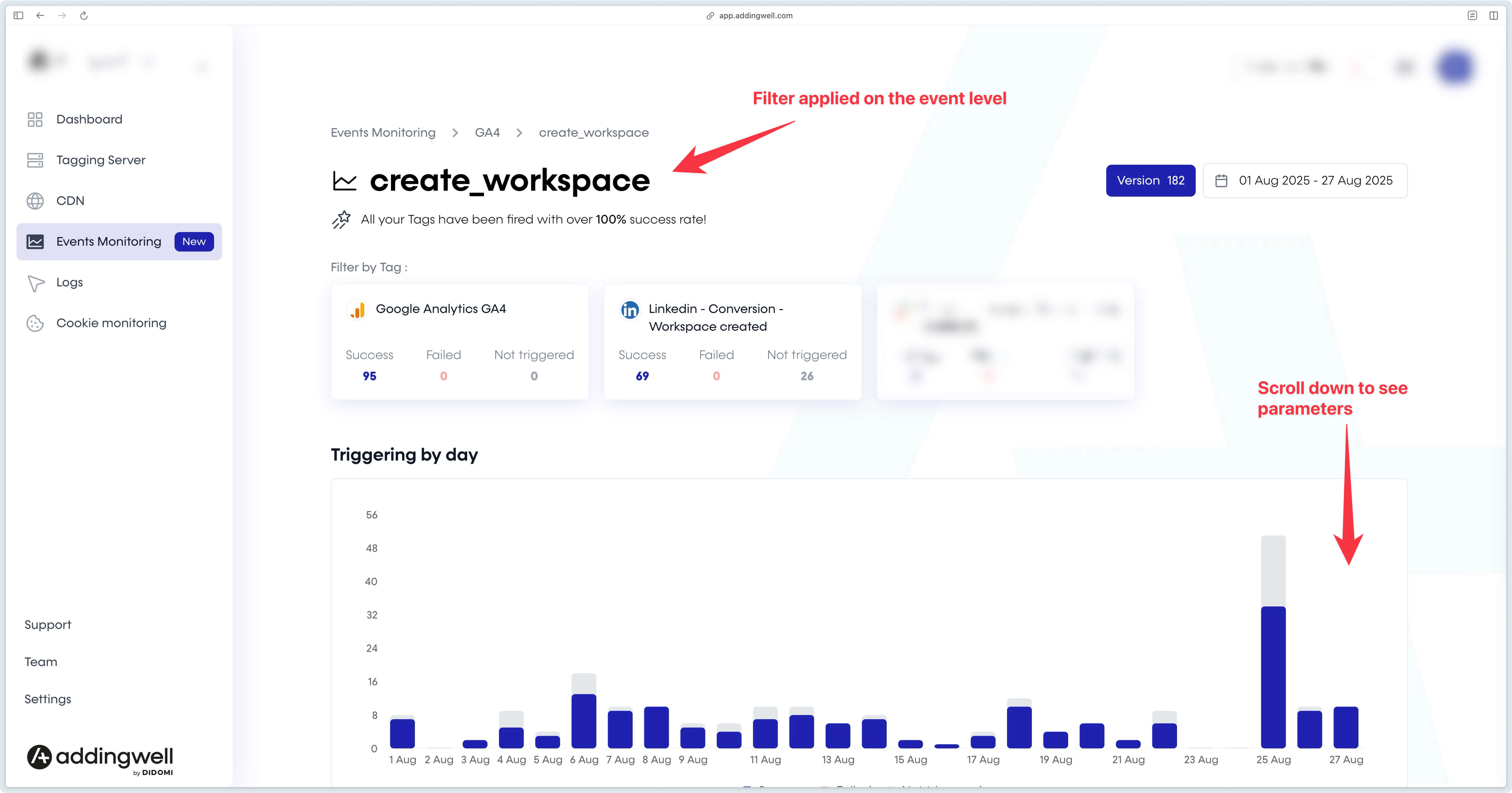Click the Triggering by day heading
Viewport: 1512px width, 793px height.
click(x=404, y=455)
